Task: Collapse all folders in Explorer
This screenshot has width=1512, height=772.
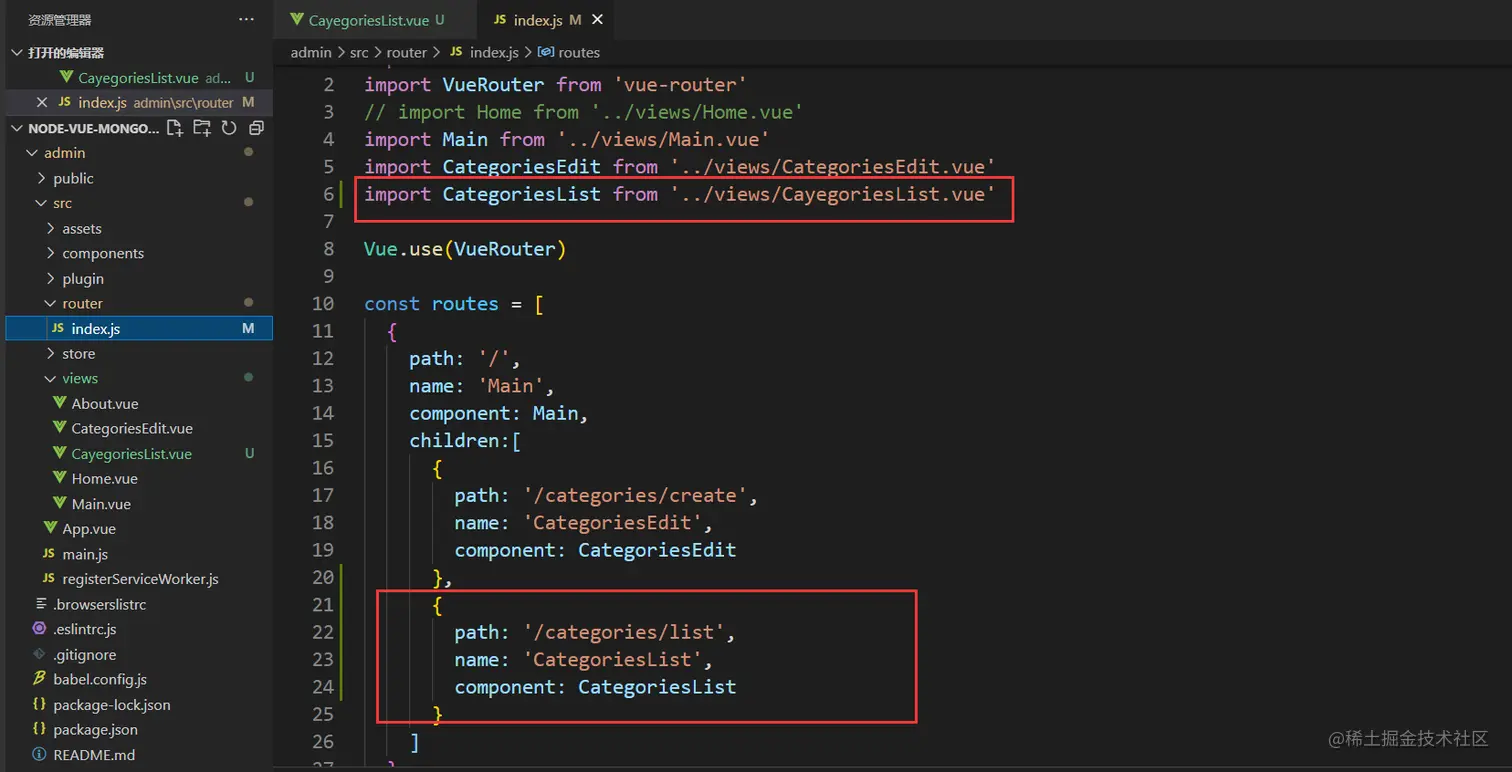Action: click(x=256, y=128)
